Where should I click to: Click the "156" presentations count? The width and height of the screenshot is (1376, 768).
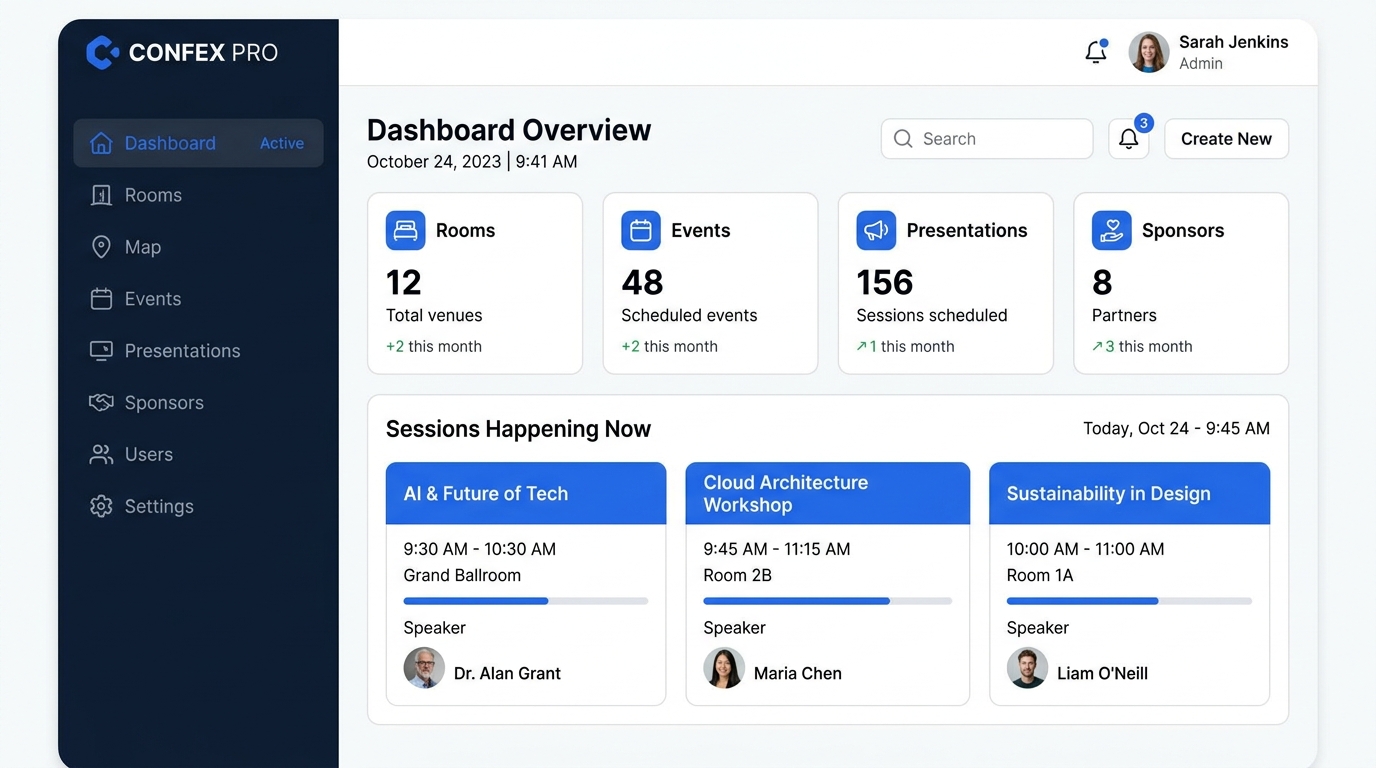(885, 283)
